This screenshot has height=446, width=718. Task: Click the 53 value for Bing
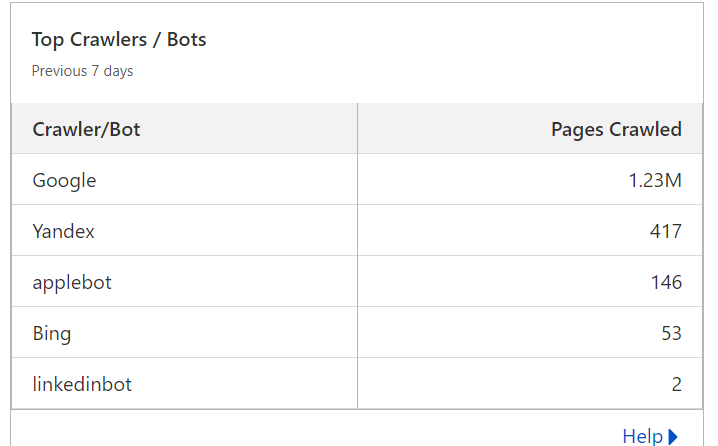coord(671,333)
